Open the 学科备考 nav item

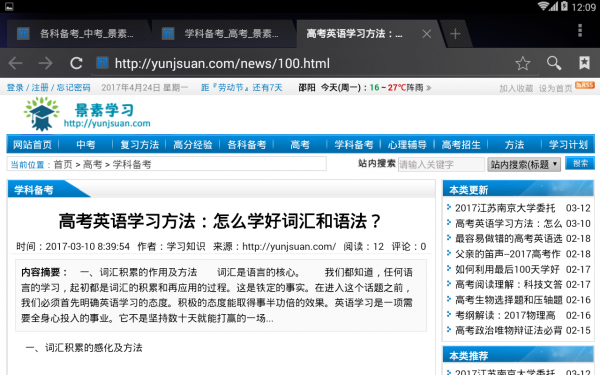click(354, 145)
